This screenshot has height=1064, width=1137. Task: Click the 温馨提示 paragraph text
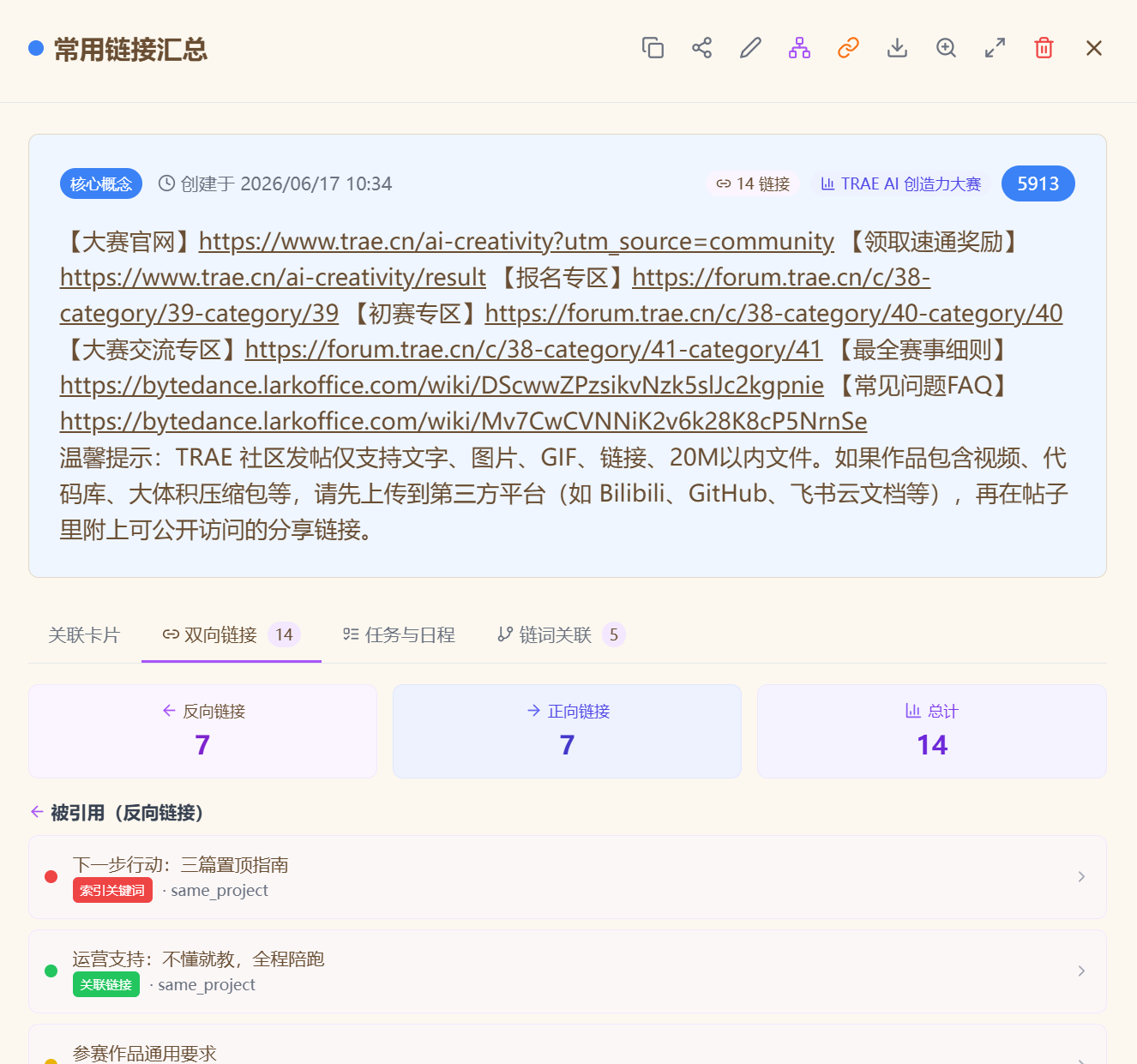pyautogui.click(x=563, y=494)
